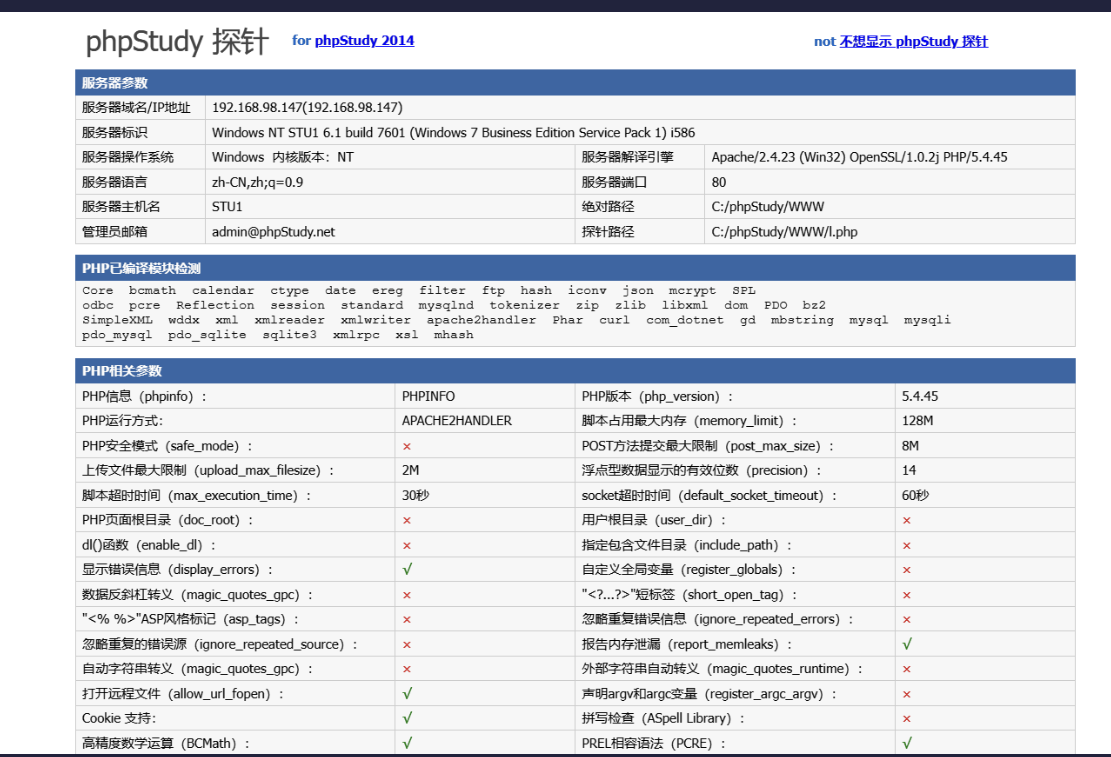Viewport: 1111px width, 757px height.
Task: Select the magic_quotes_runtime label
Action: point(722,668)
